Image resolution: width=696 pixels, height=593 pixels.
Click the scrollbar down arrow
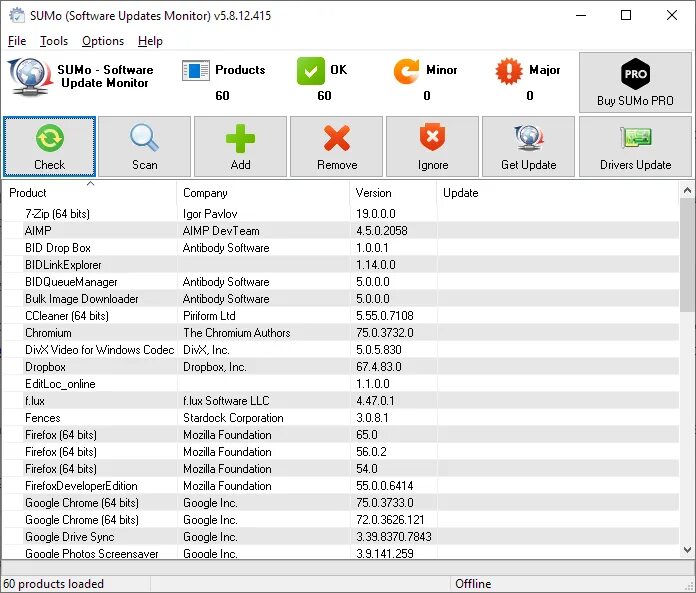point(687,550)
